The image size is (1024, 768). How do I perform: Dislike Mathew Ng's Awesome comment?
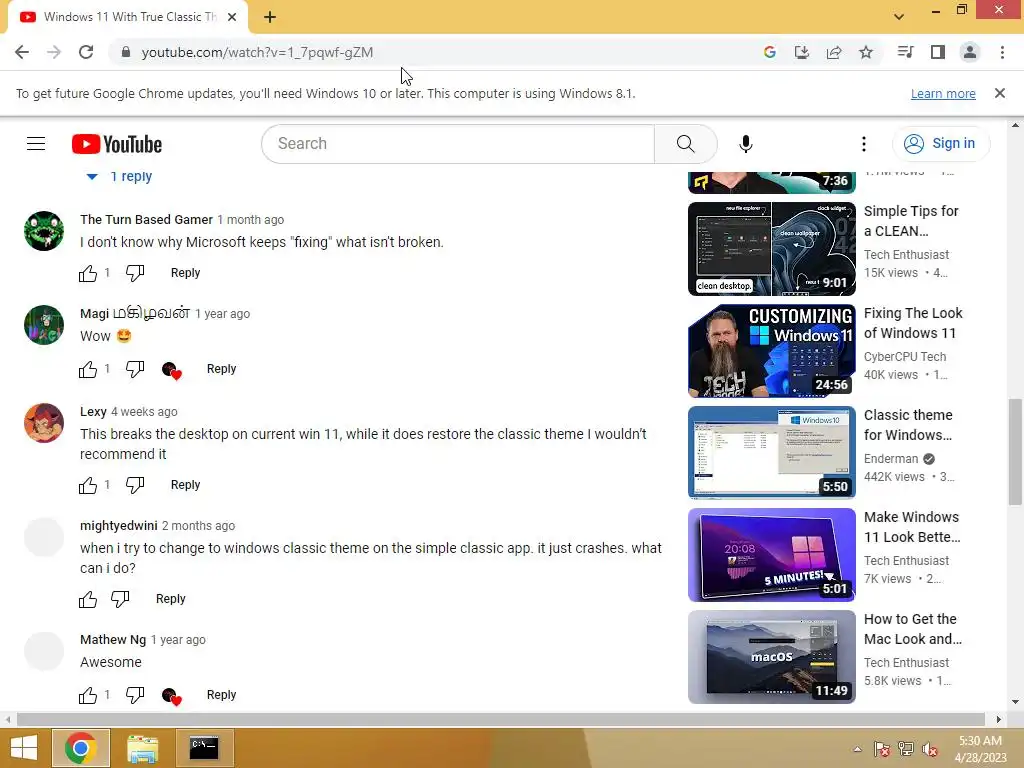click(x=135, y=695)
